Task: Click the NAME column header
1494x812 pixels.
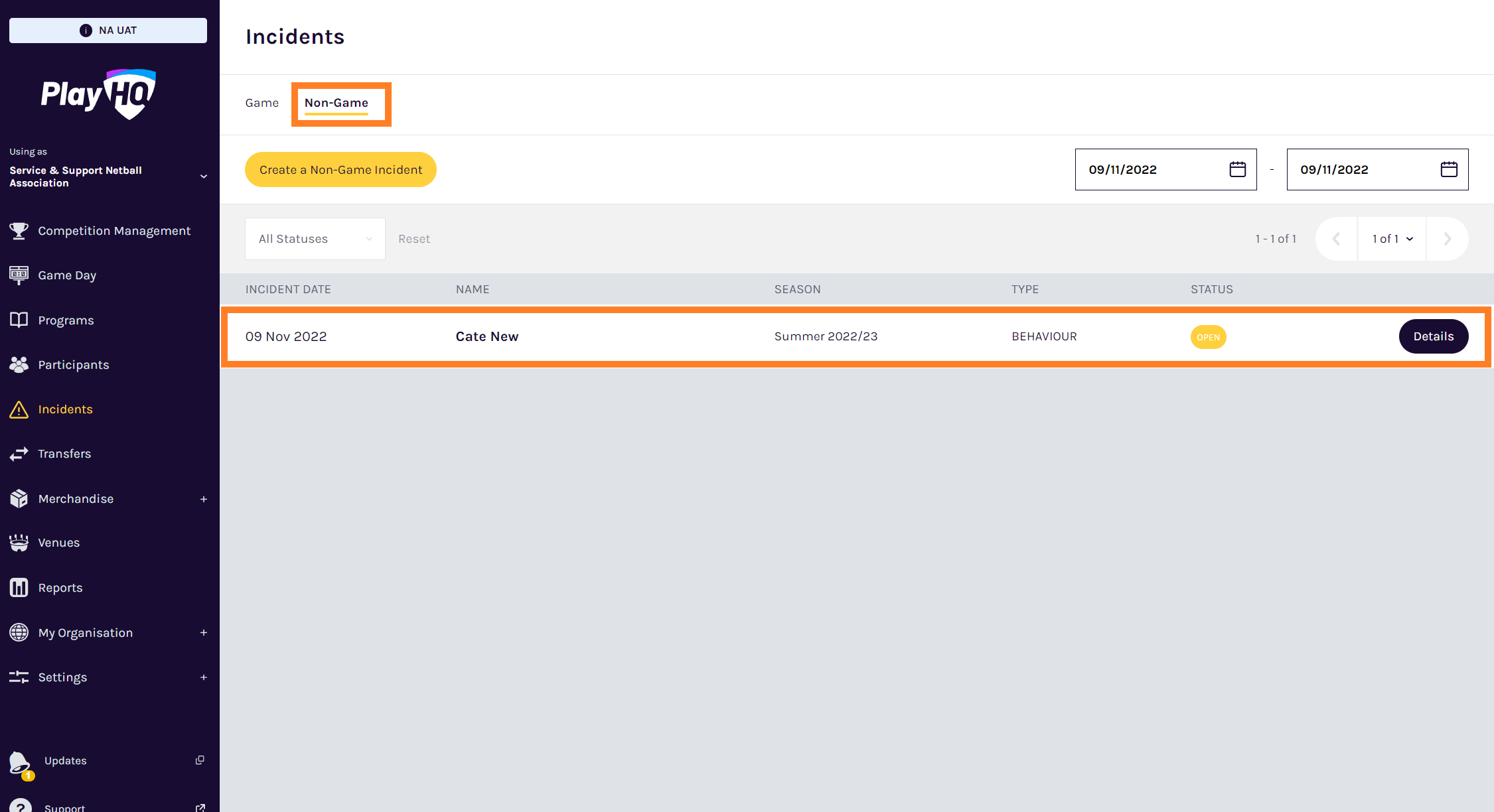Action: coord(473,289)
